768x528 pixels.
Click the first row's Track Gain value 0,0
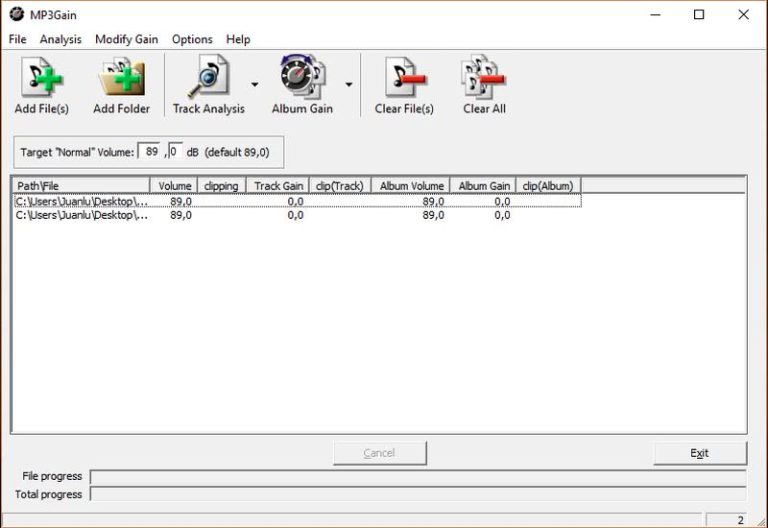click(x=295, y=201)
